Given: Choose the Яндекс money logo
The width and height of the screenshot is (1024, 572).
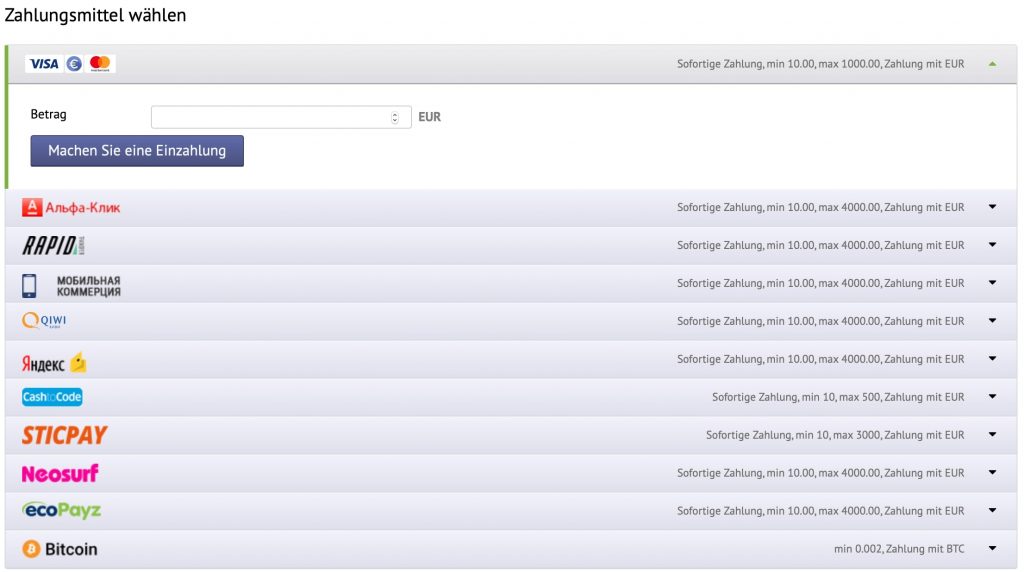Looking at the screenshot, I should [x=55, y=362].
